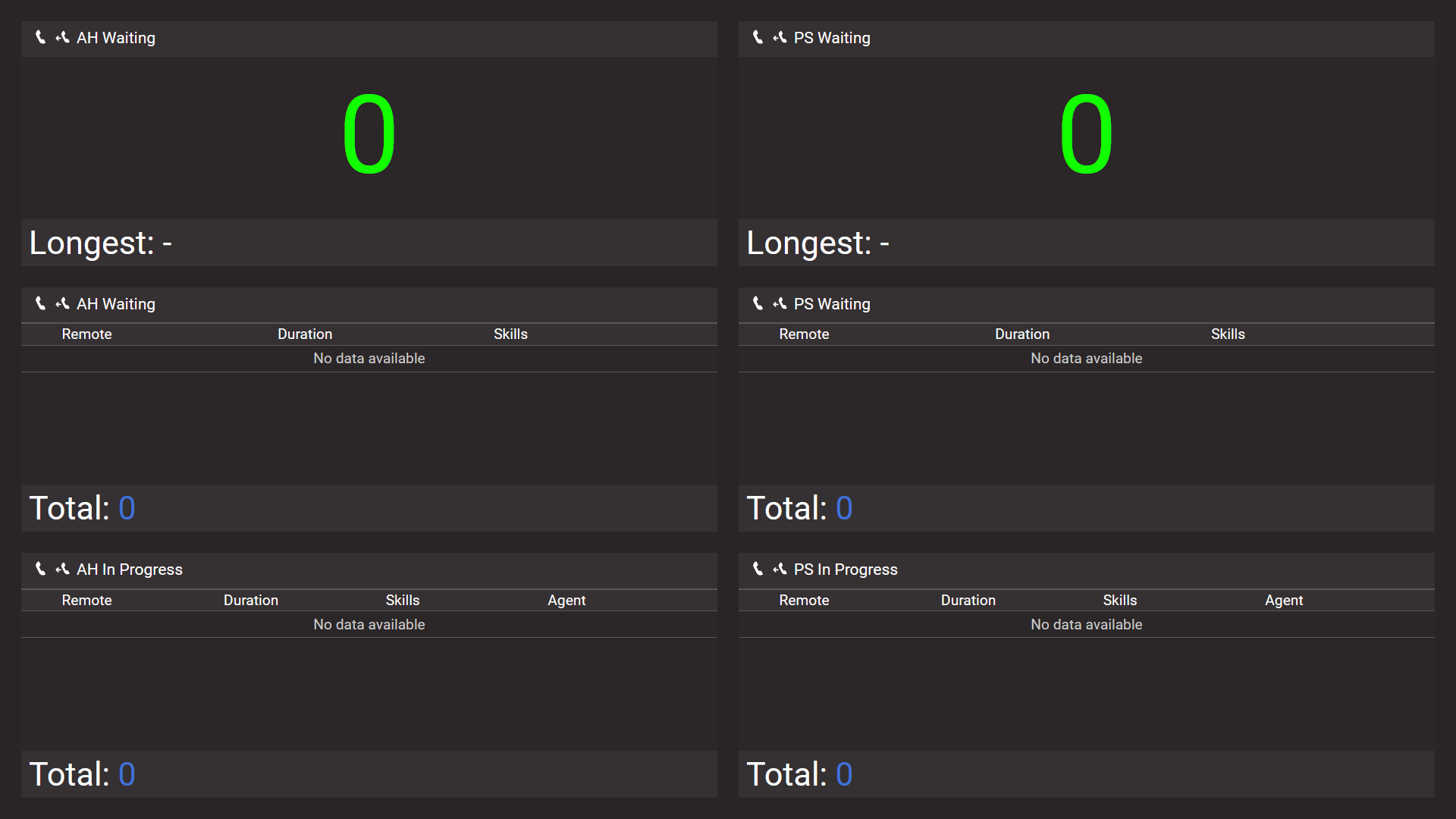Click the green AH Waiting count number

click(369, 134)
